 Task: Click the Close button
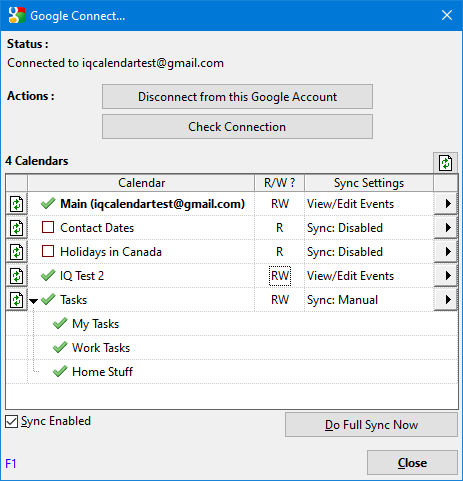412,463
